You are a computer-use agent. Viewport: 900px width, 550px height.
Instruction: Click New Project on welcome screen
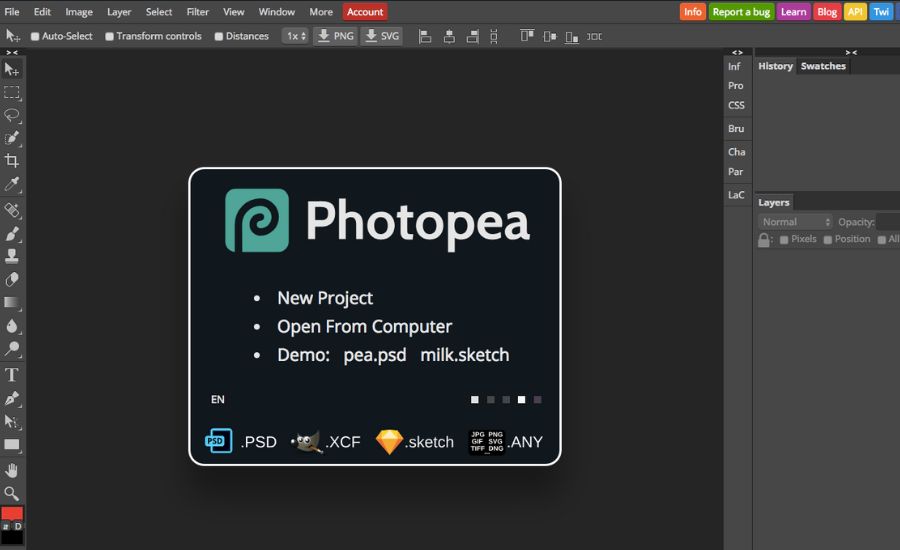click(325, 298)
